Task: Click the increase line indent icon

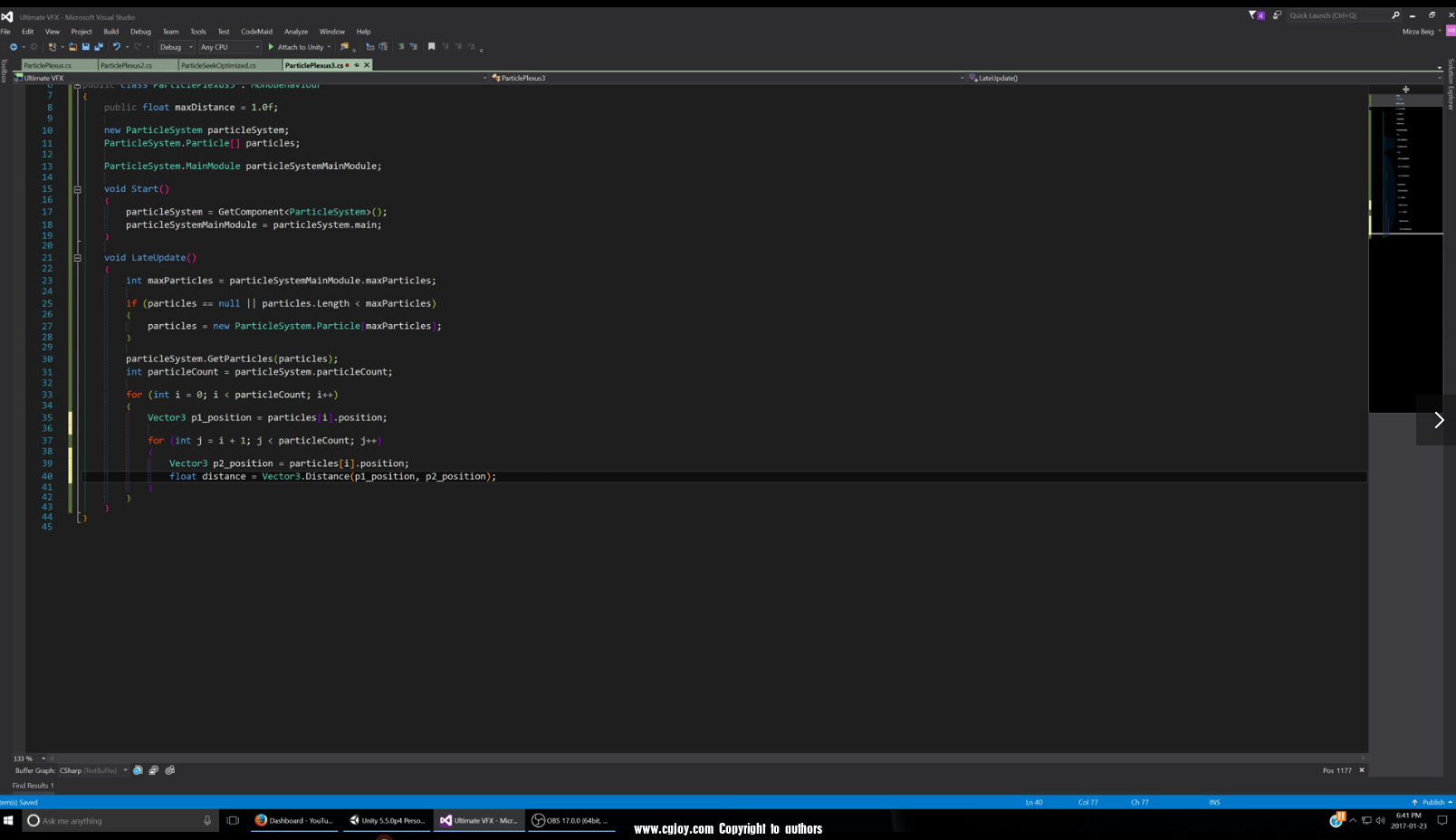Action: pos(383,47)
